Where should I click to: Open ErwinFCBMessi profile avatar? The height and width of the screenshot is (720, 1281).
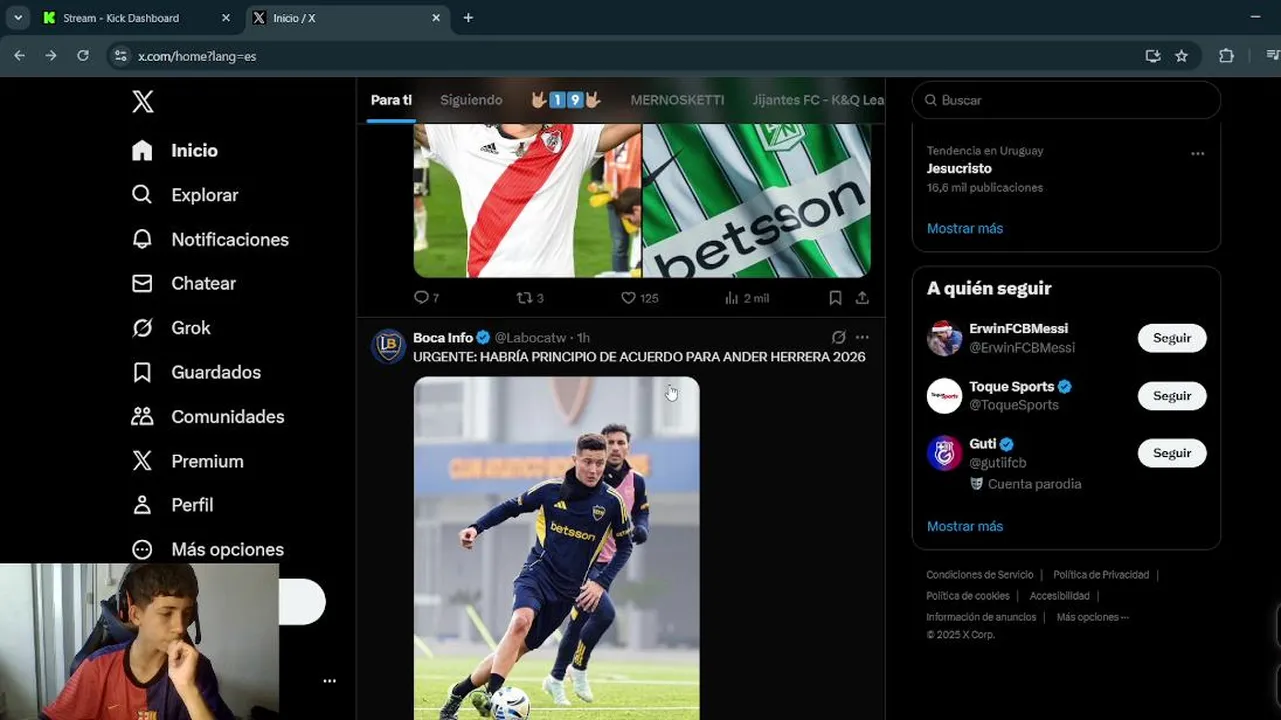tap(944, 338)
